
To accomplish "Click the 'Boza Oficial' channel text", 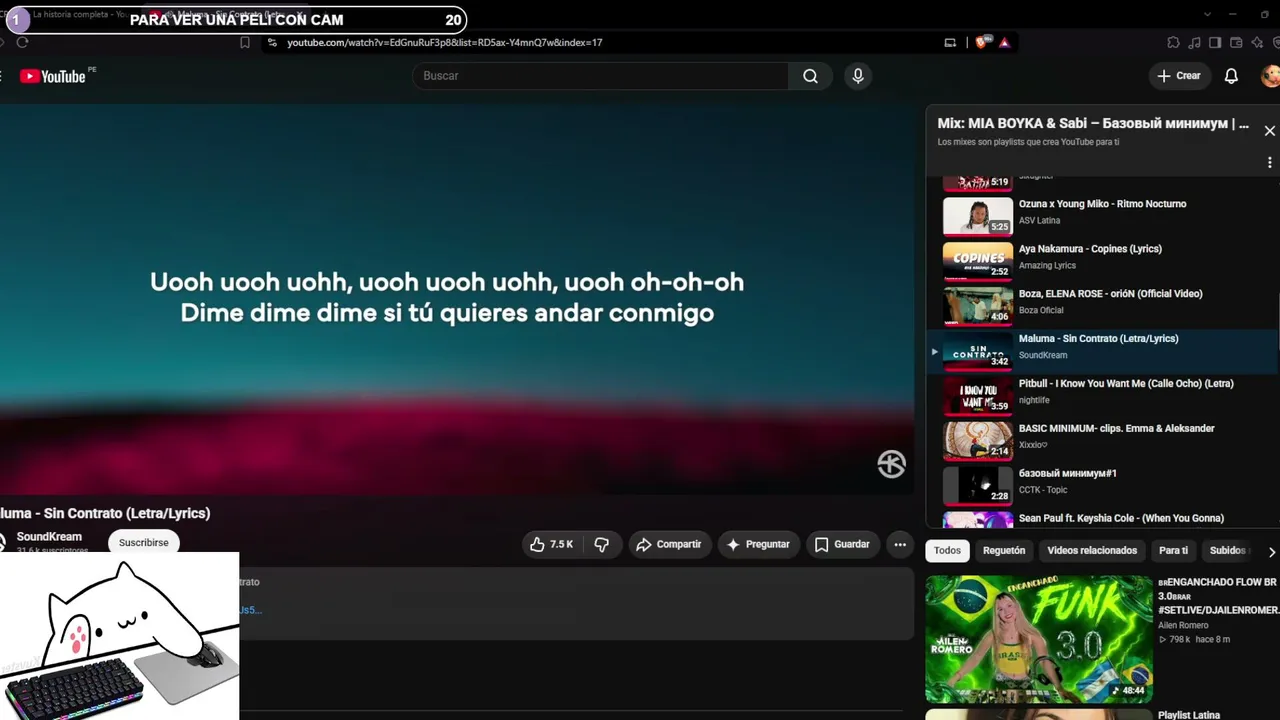I will click(1041, 310).
